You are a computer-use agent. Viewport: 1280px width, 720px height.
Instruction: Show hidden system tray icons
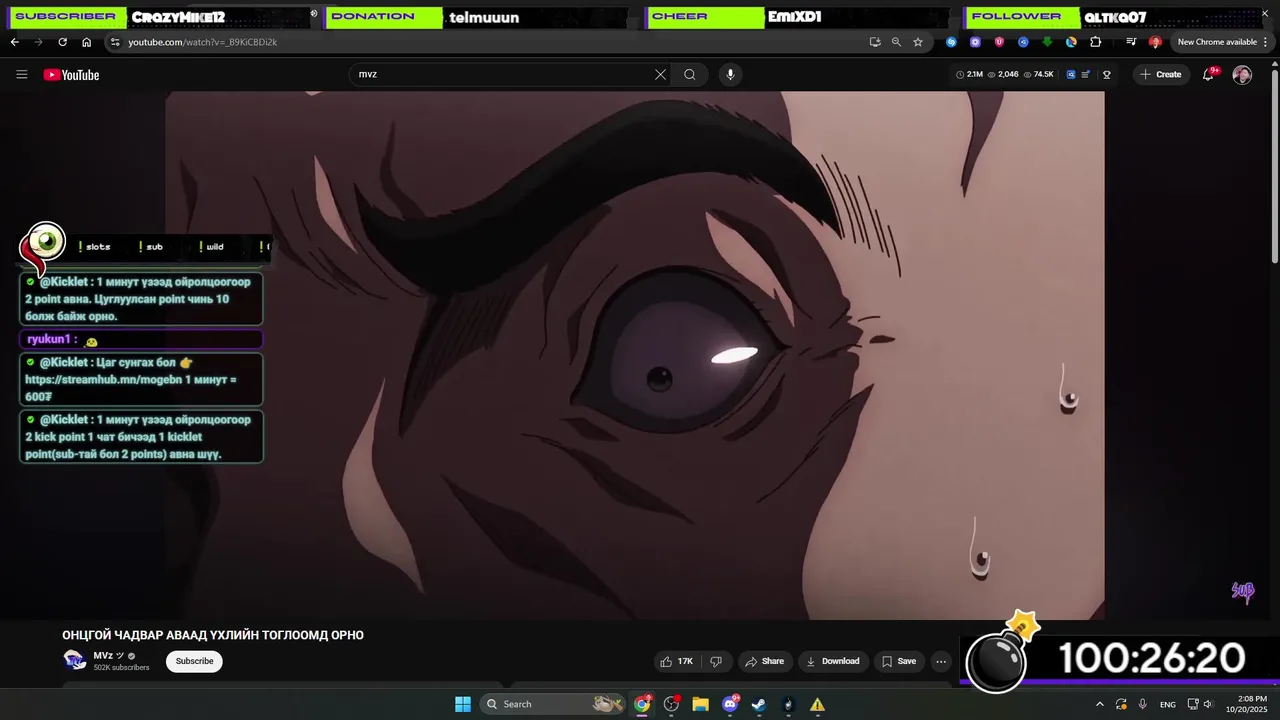pyautogui.click(x=1100, y=704)
